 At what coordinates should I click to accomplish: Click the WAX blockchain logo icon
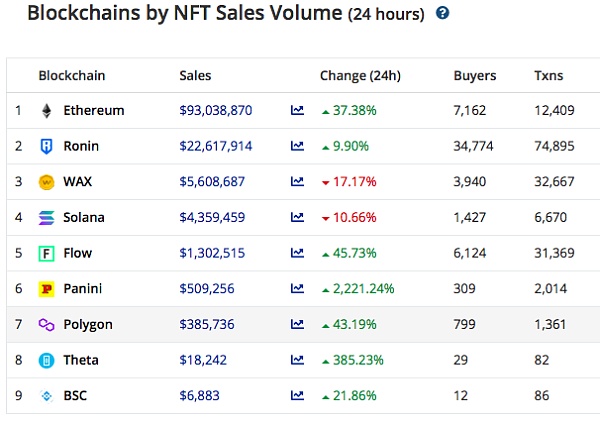pos(46,182)
